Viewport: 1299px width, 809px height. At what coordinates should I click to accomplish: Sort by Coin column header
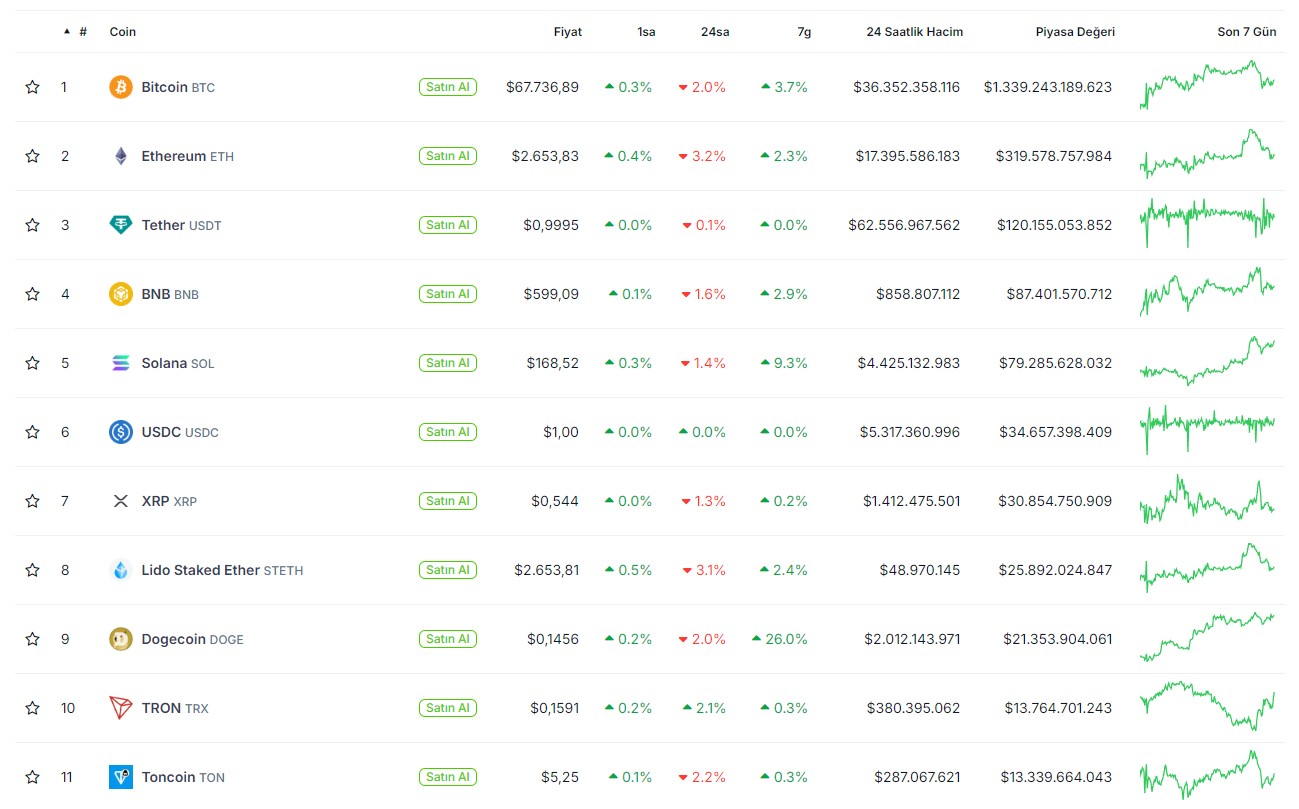[123, 32]
